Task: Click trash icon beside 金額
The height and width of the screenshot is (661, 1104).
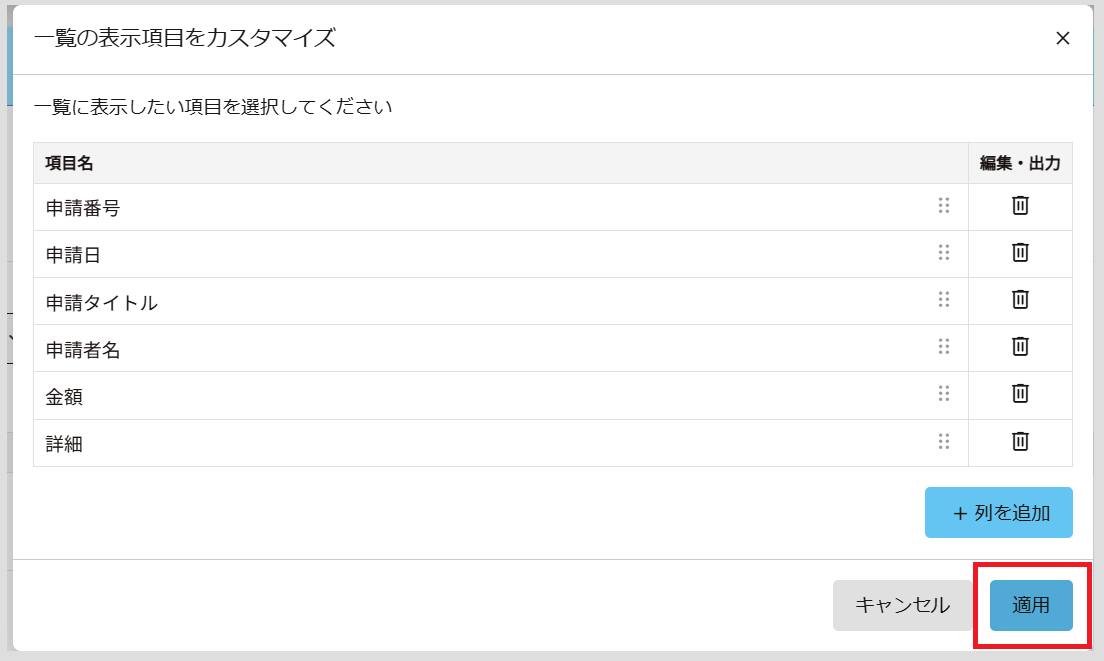Action: (1020, 394)
